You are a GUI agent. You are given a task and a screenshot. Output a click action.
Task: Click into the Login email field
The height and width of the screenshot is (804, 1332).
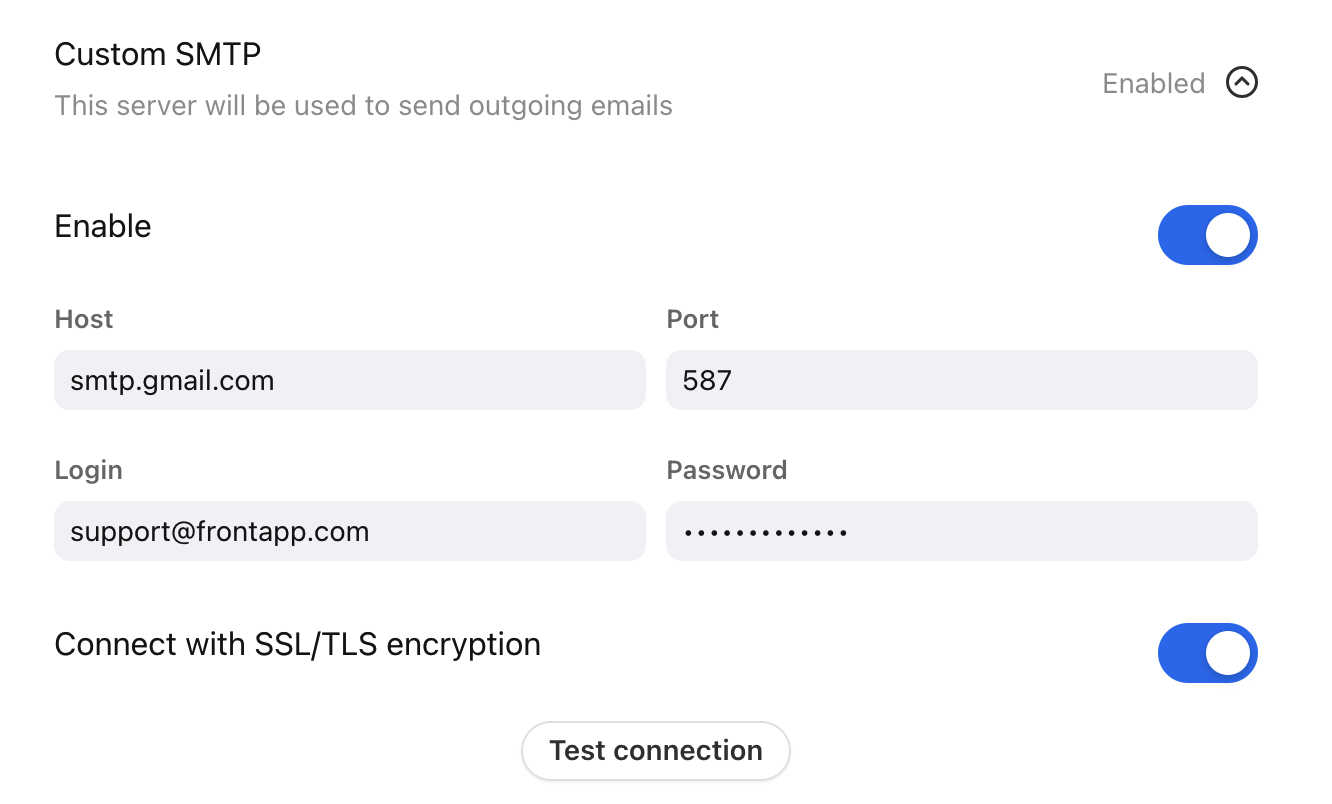tap(350, 531)
